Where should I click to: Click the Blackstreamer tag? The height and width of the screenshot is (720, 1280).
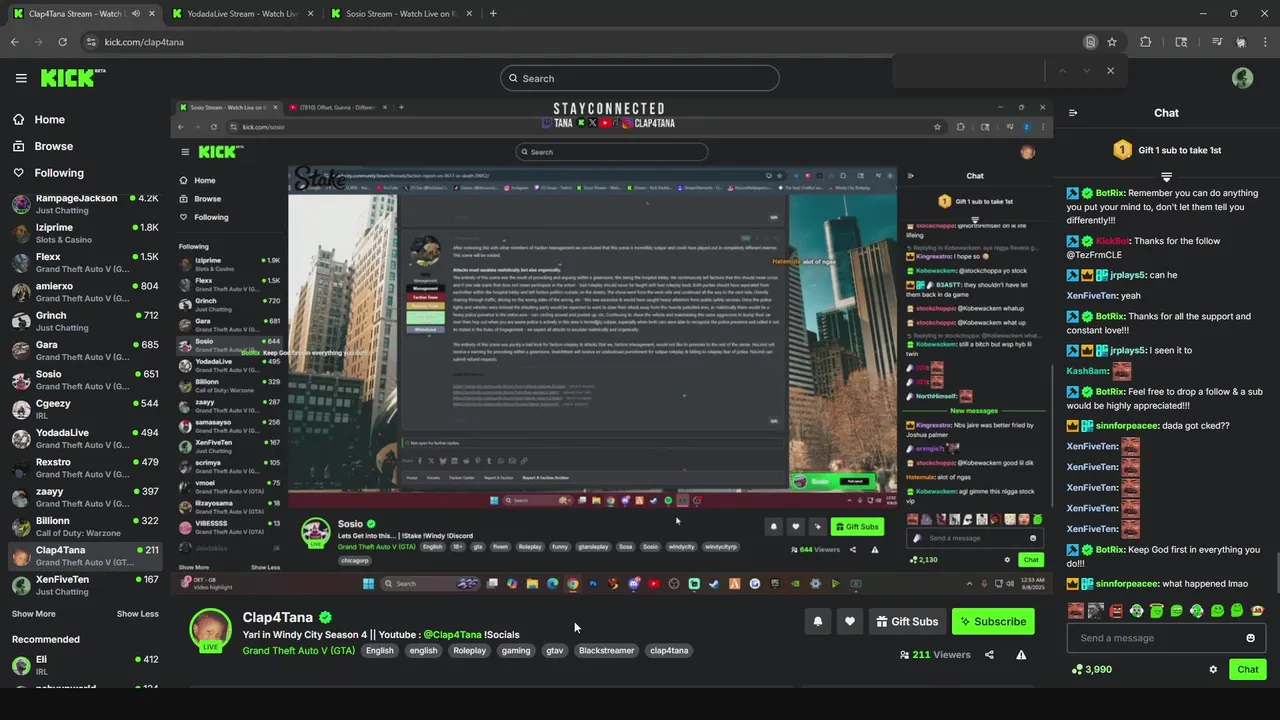(606, 650)
